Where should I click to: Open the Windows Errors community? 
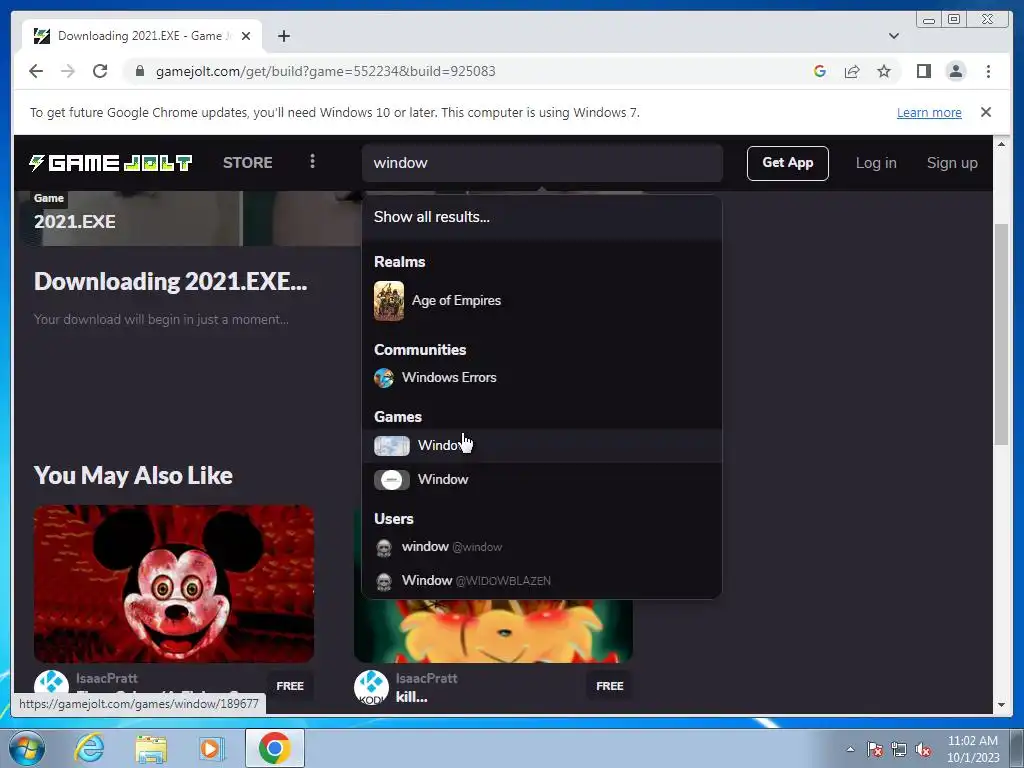click(542, 377)
